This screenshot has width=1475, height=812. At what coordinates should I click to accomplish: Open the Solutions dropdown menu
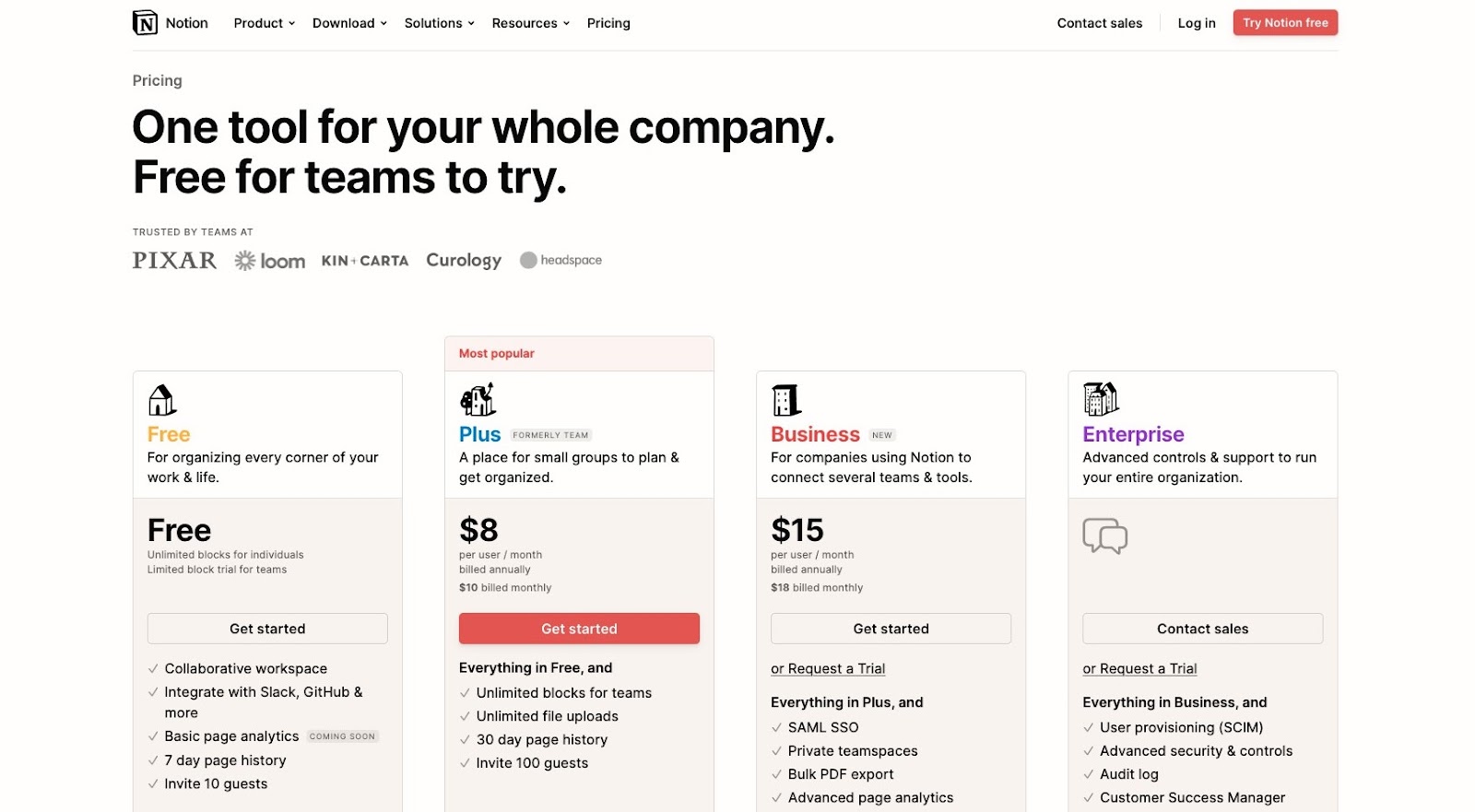click(x=440, y=23)
